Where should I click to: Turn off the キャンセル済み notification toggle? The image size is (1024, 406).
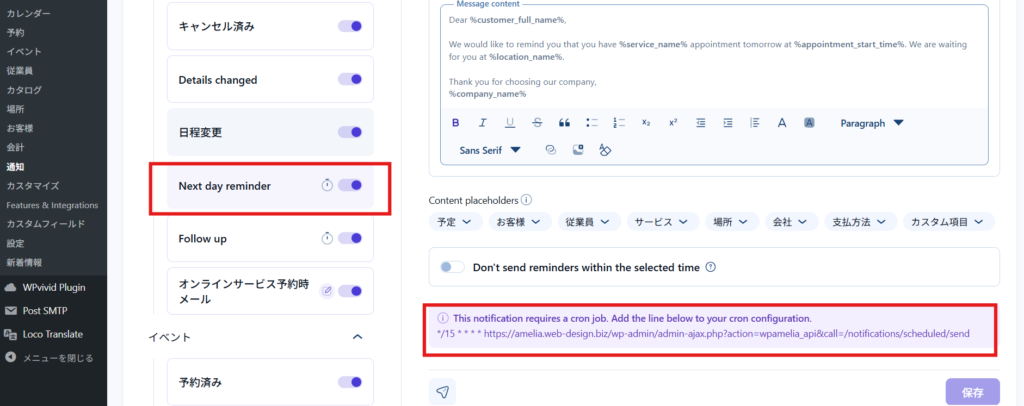point(350,26)
